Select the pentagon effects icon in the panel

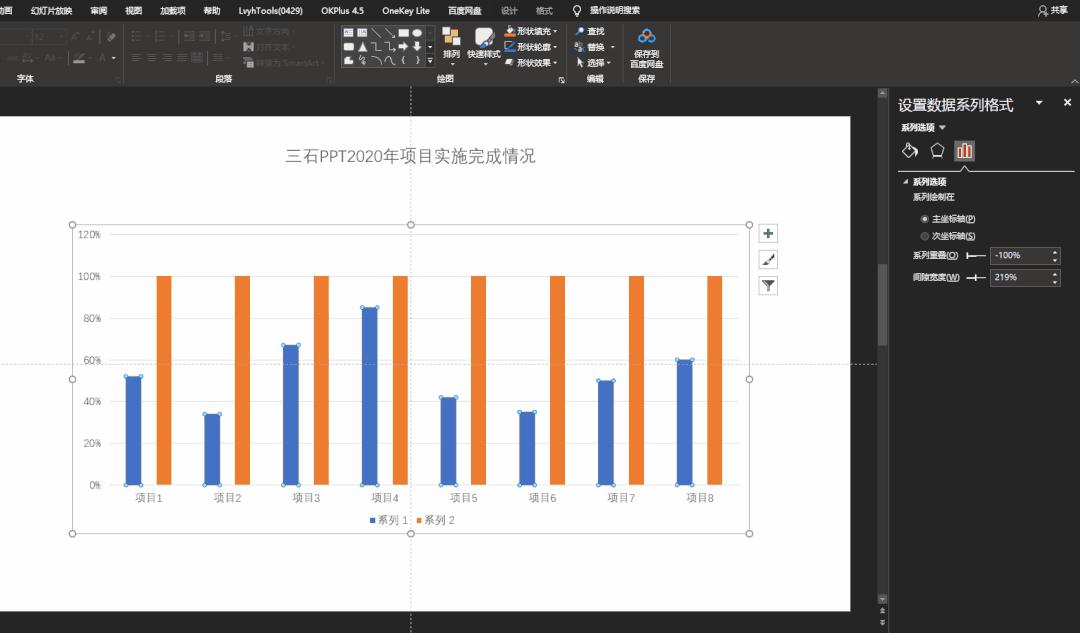tap(937, 149)
